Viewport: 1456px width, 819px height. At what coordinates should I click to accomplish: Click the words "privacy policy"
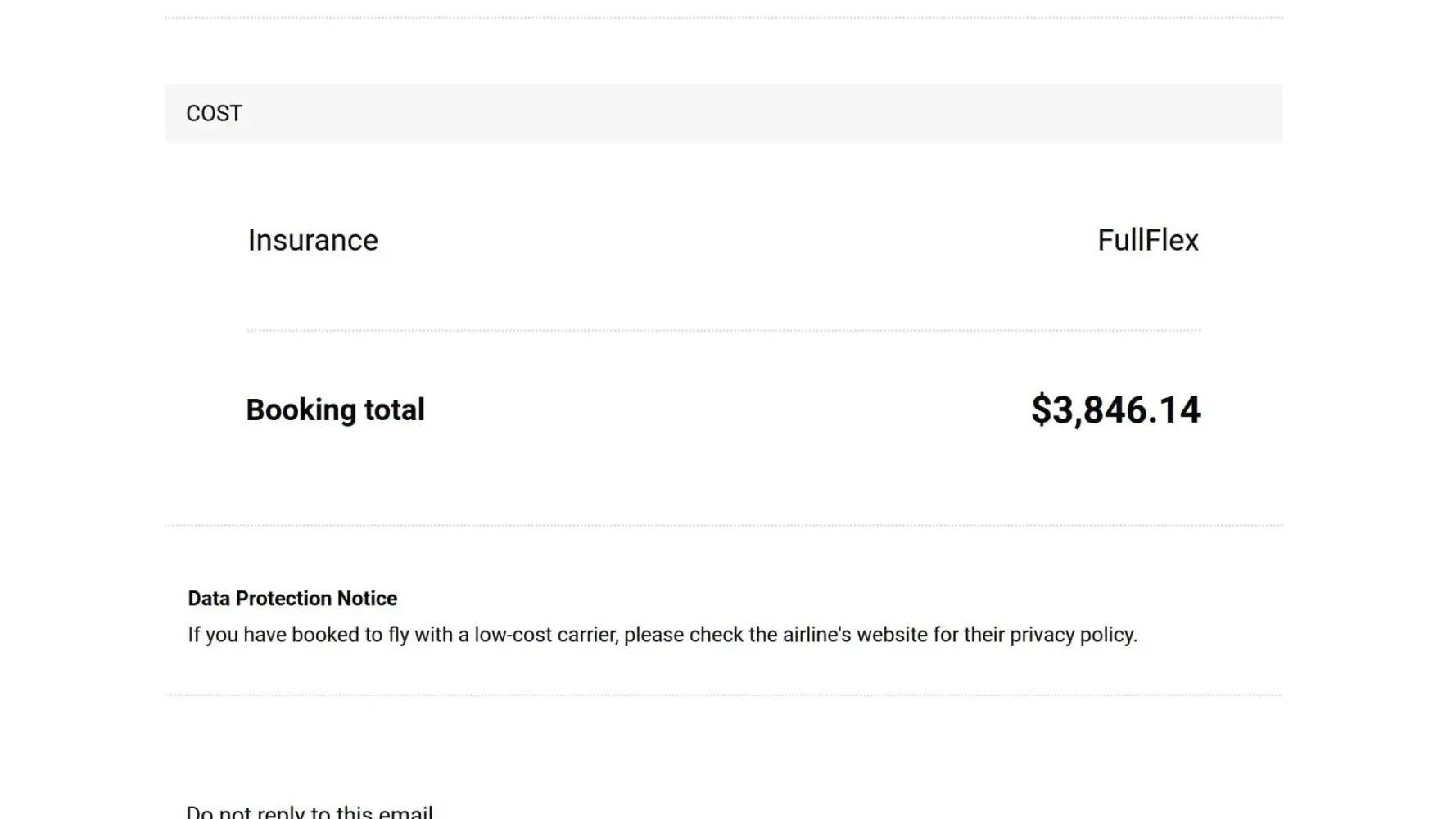1073,635
